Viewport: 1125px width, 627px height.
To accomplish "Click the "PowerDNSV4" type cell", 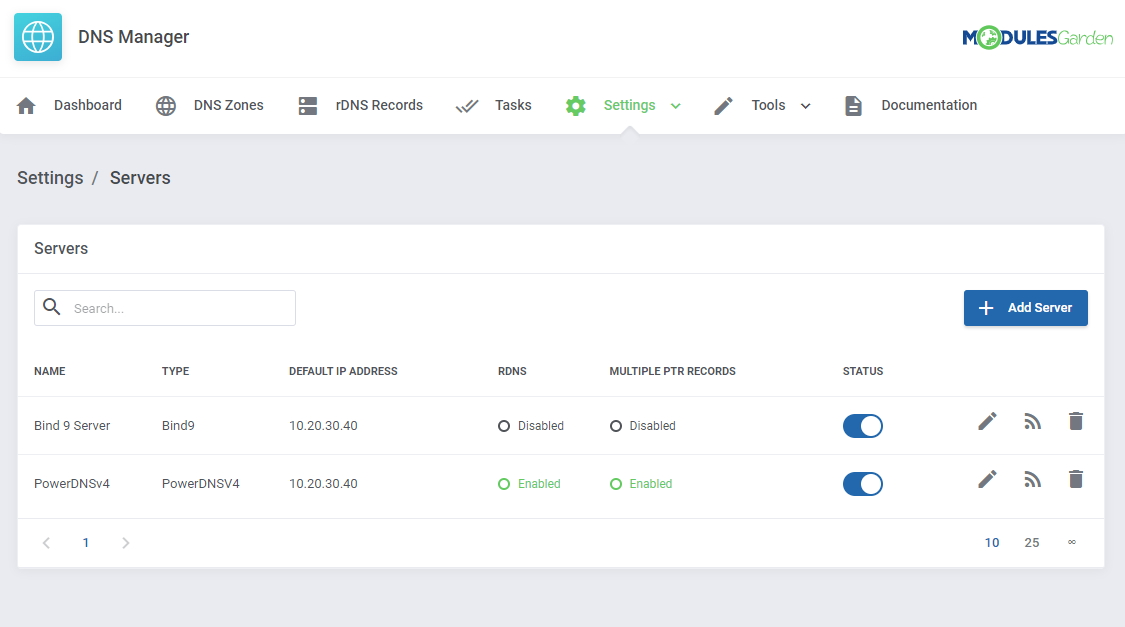I will point(200,484).
